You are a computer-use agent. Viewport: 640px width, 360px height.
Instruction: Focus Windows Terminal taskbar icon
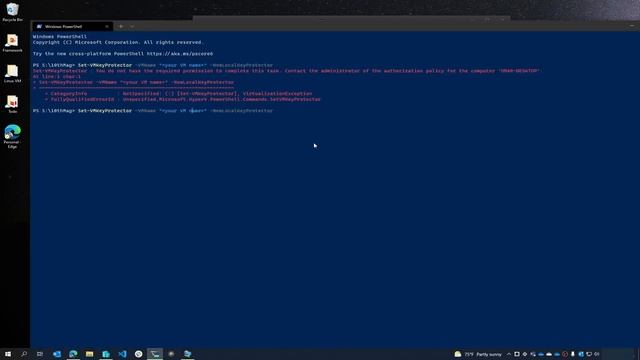coord(155,354)
